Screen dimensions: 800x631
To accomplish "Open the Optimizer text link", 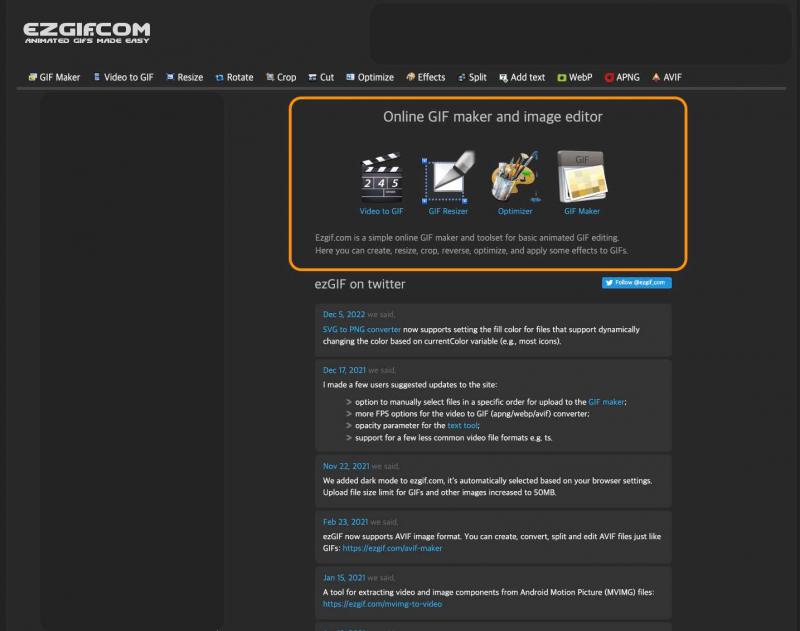I will [x=515, y=211].
